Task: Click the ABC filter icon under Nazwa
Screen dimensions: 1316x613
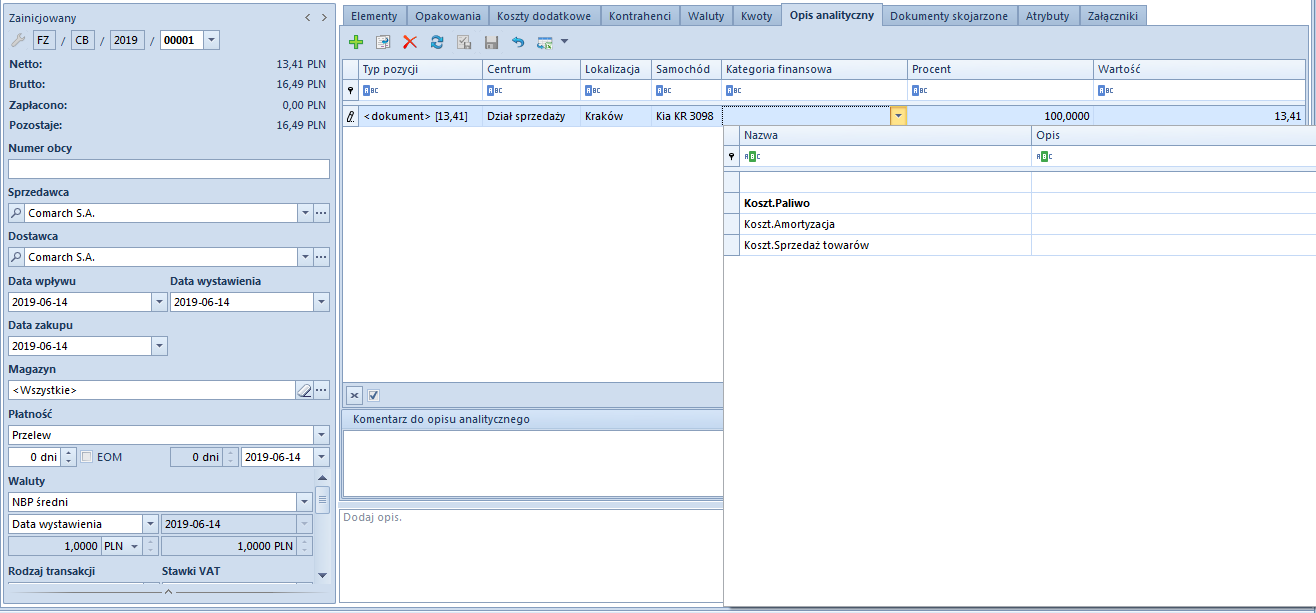Action: (751, 156)
